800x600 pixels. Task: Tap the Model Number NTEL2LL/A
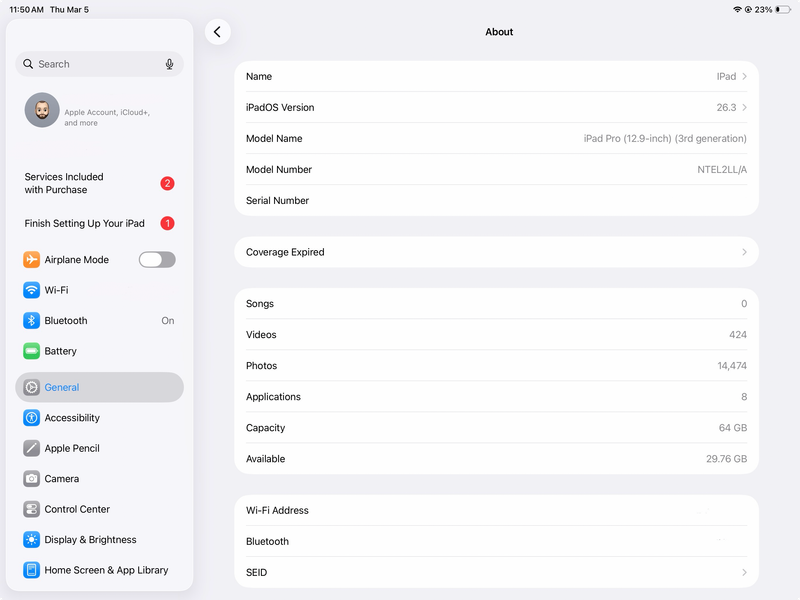click(x=722, y=169)
